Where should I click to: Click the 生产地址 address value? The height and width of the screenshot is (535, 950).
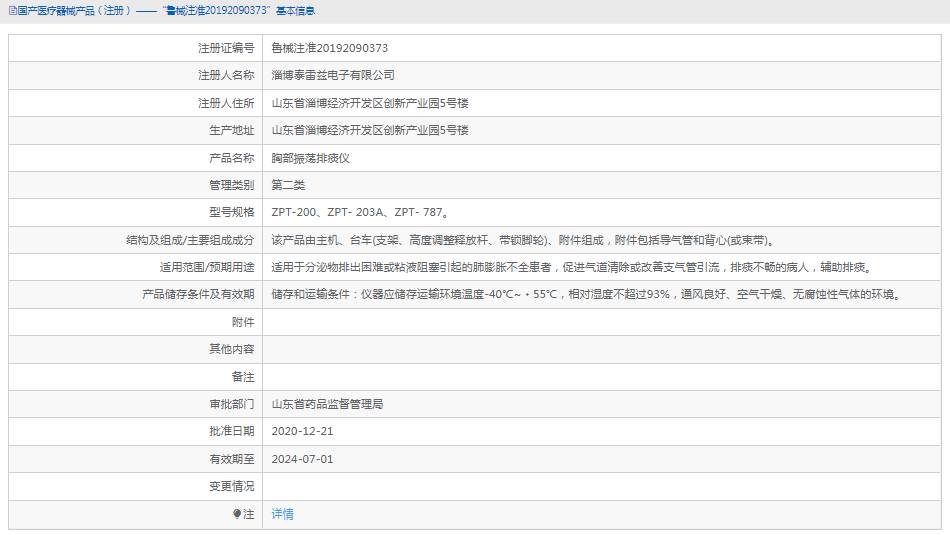point(370,130)
